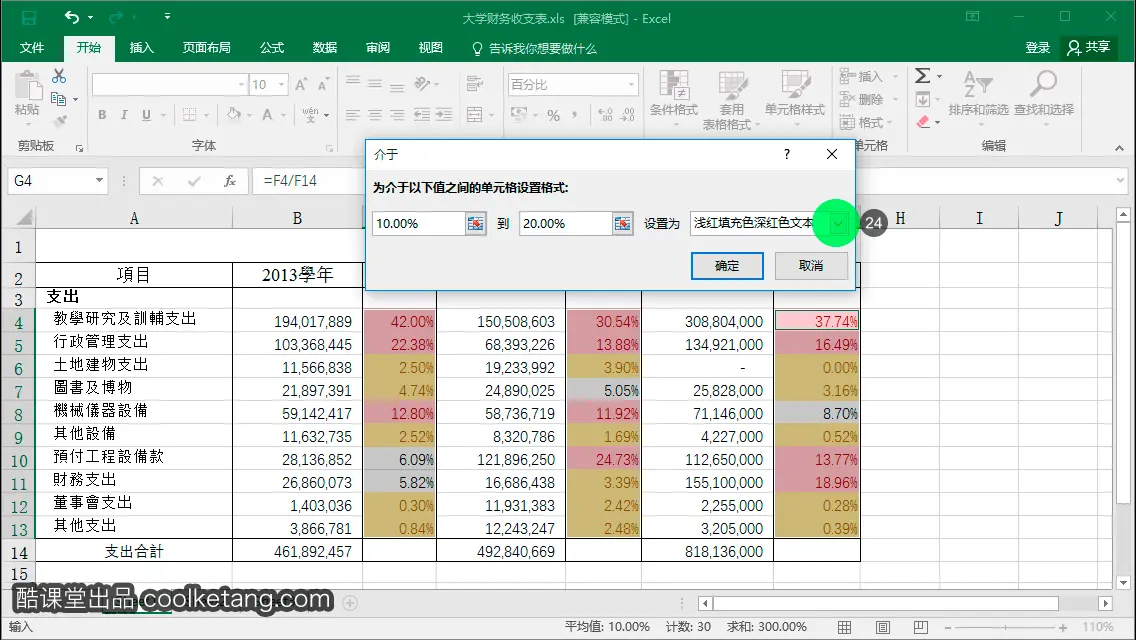Toggle Underline formatting button
This screenshot has width=1136, height=640.
[146, 115]
